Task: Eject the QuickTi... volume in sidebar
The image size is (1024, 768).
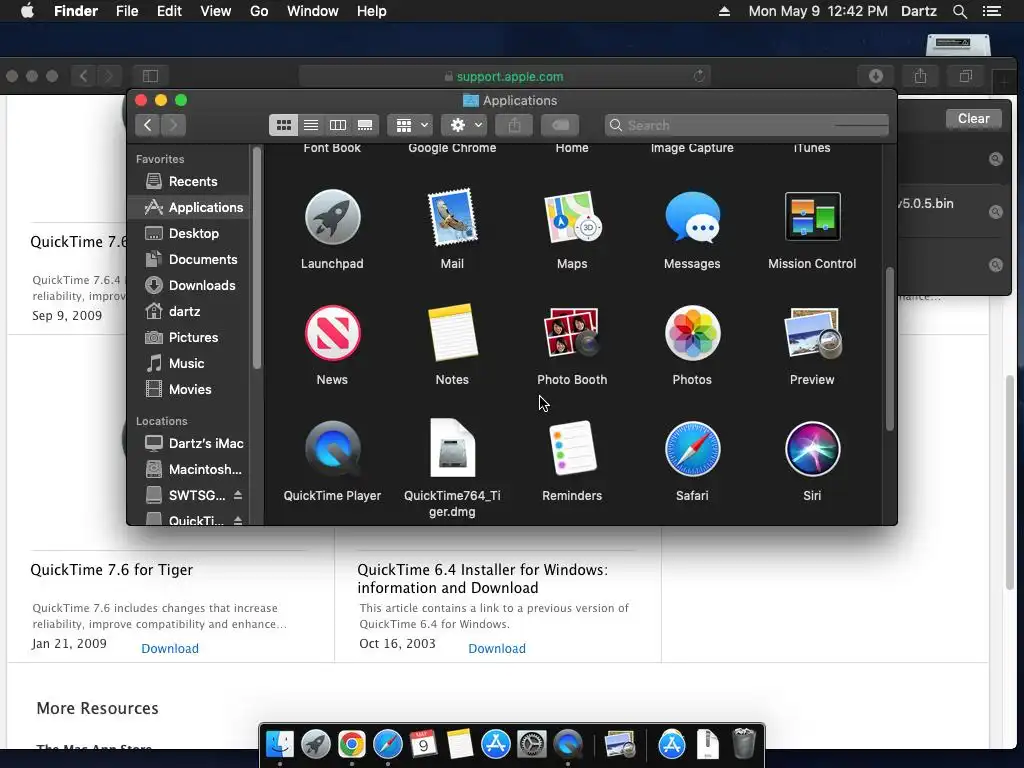Action: [238, 520]
